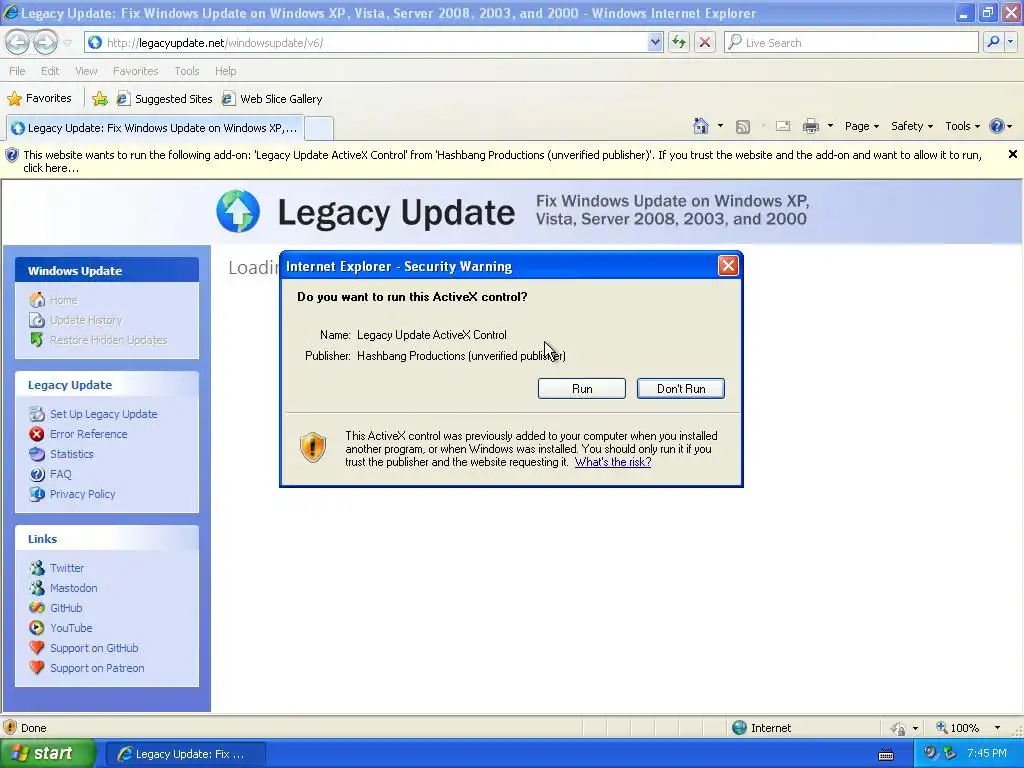
Task: Click the GitHub icon in Links
Action: 37,607
